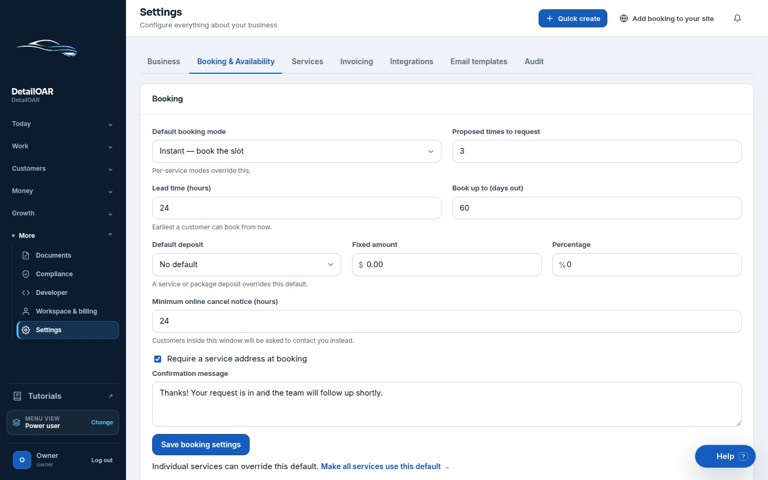Click the Settings gear icon in sidebar

25,330
